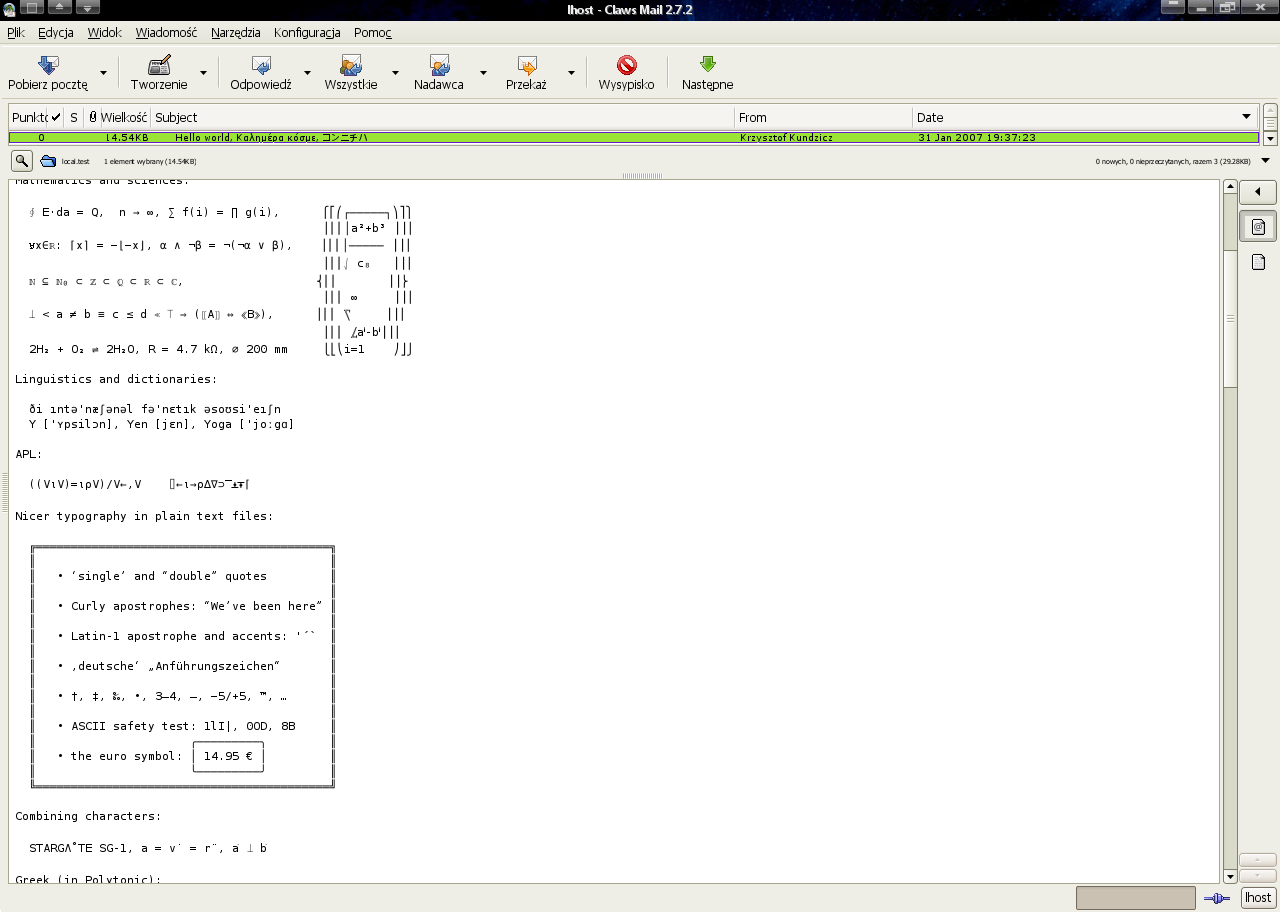
Task: Open the Wiadomość menu
Action: point(166,32)
